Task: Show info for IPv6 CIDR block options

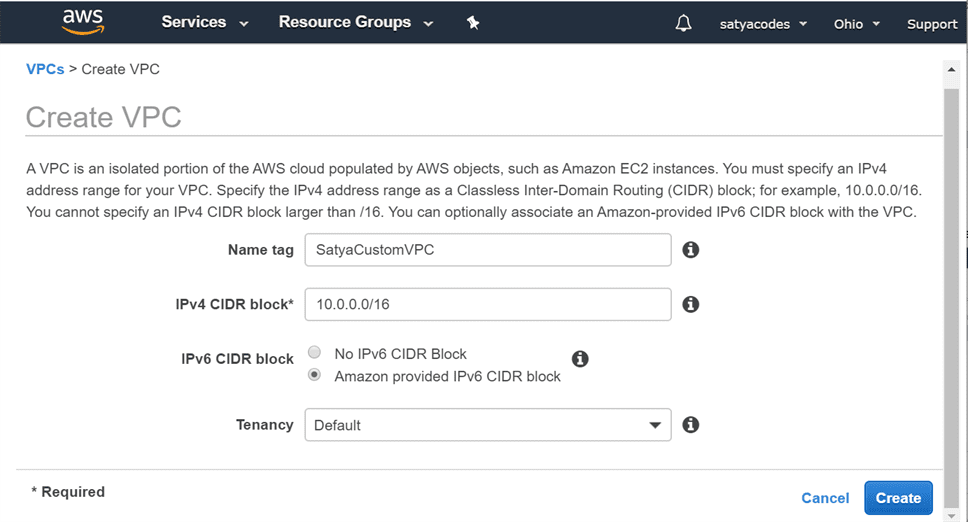Action: pyautogui.click(x=580, y=359)
